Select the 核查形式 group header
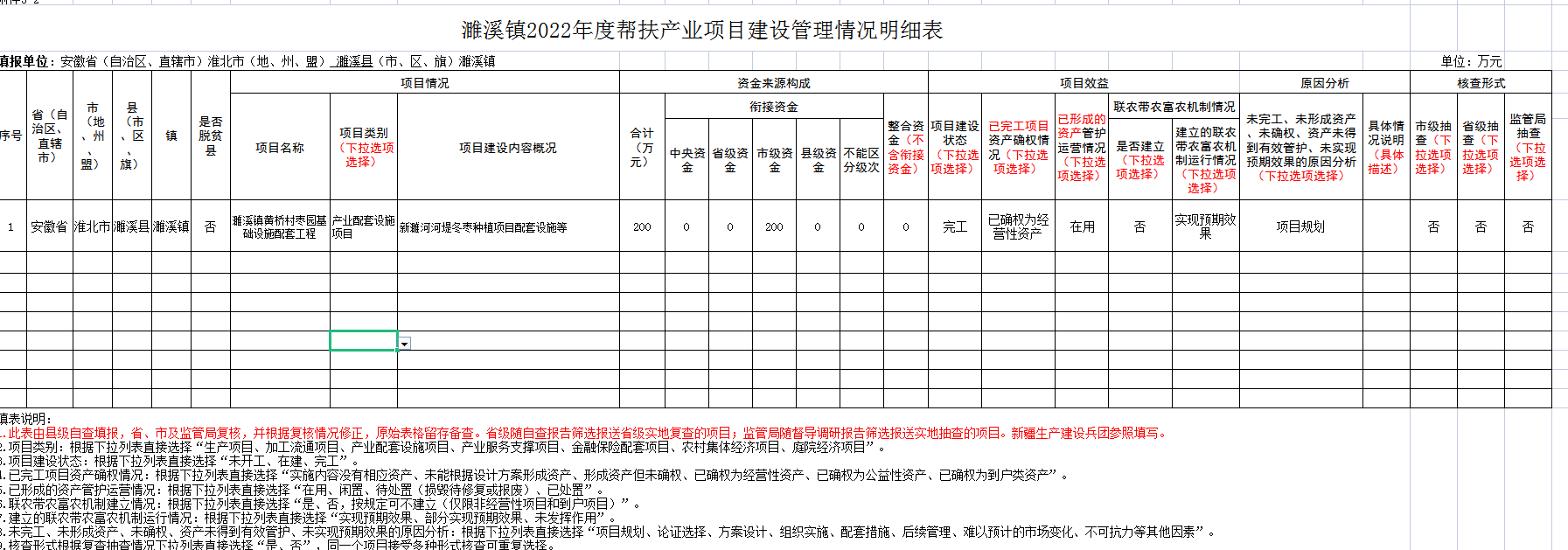This screenshot has width=1568, height=550. pyautogui.click(x=1481, y=83)
